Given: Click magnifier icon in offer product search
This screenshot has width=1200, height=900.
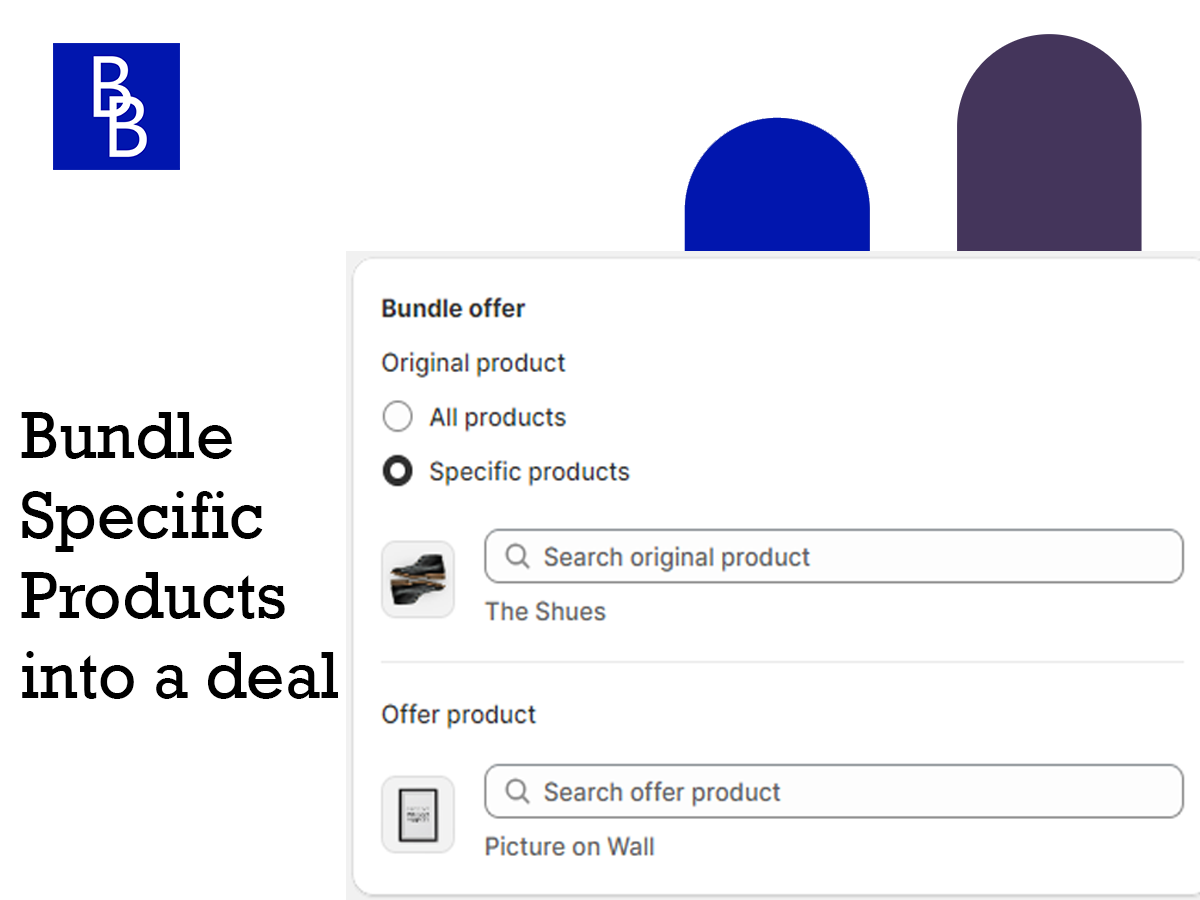Looking at the screenshot, I should (x=518, y=791).
